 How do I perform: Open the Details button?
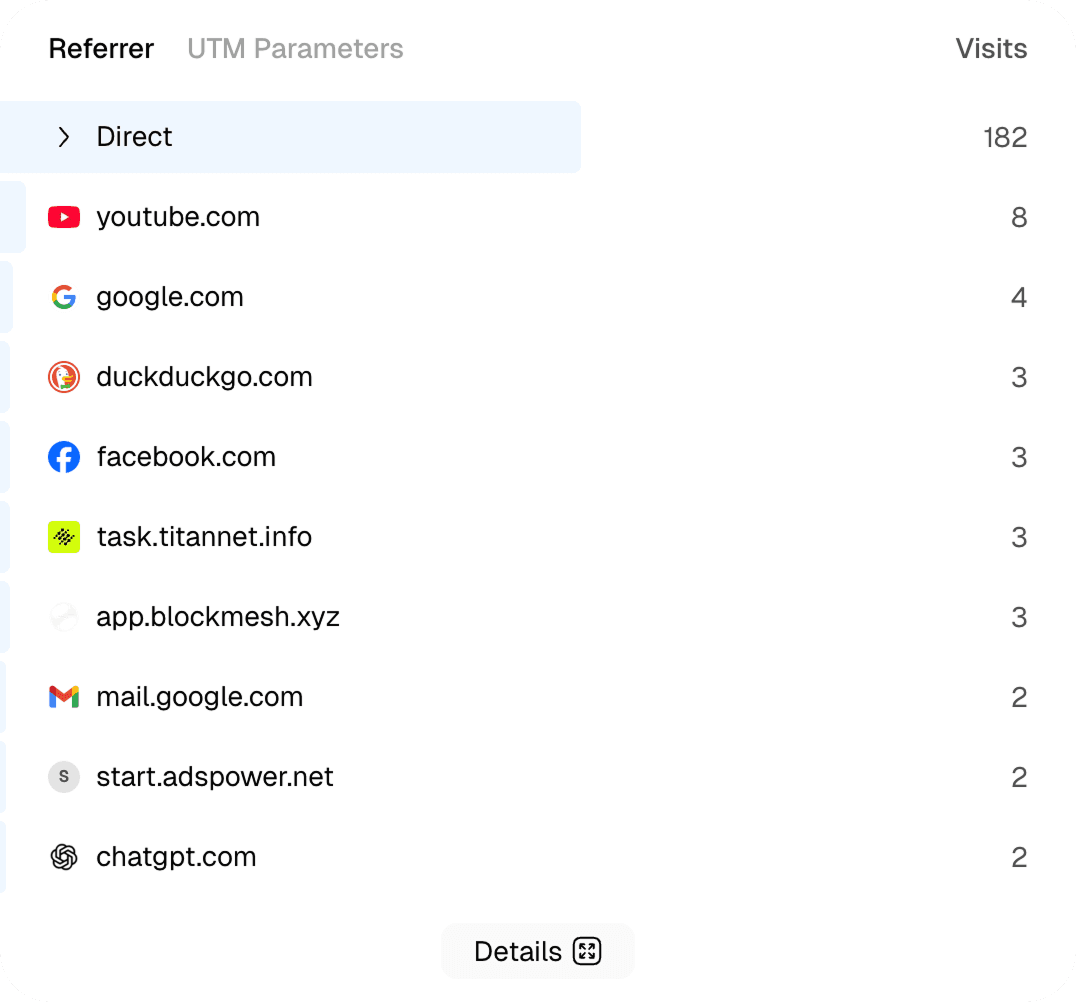coord(518,951)
